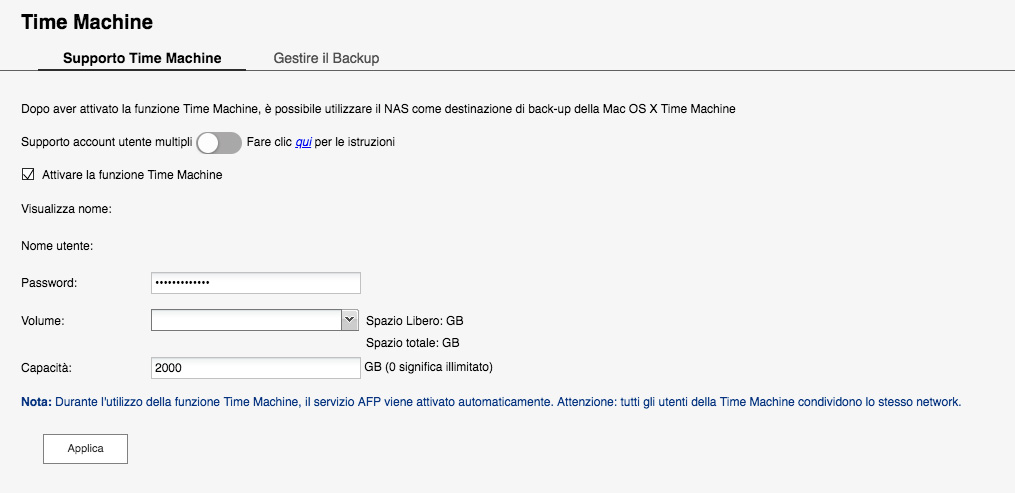Click the "Capacità:" field label
1015x493 pixels.
[46, 368]
